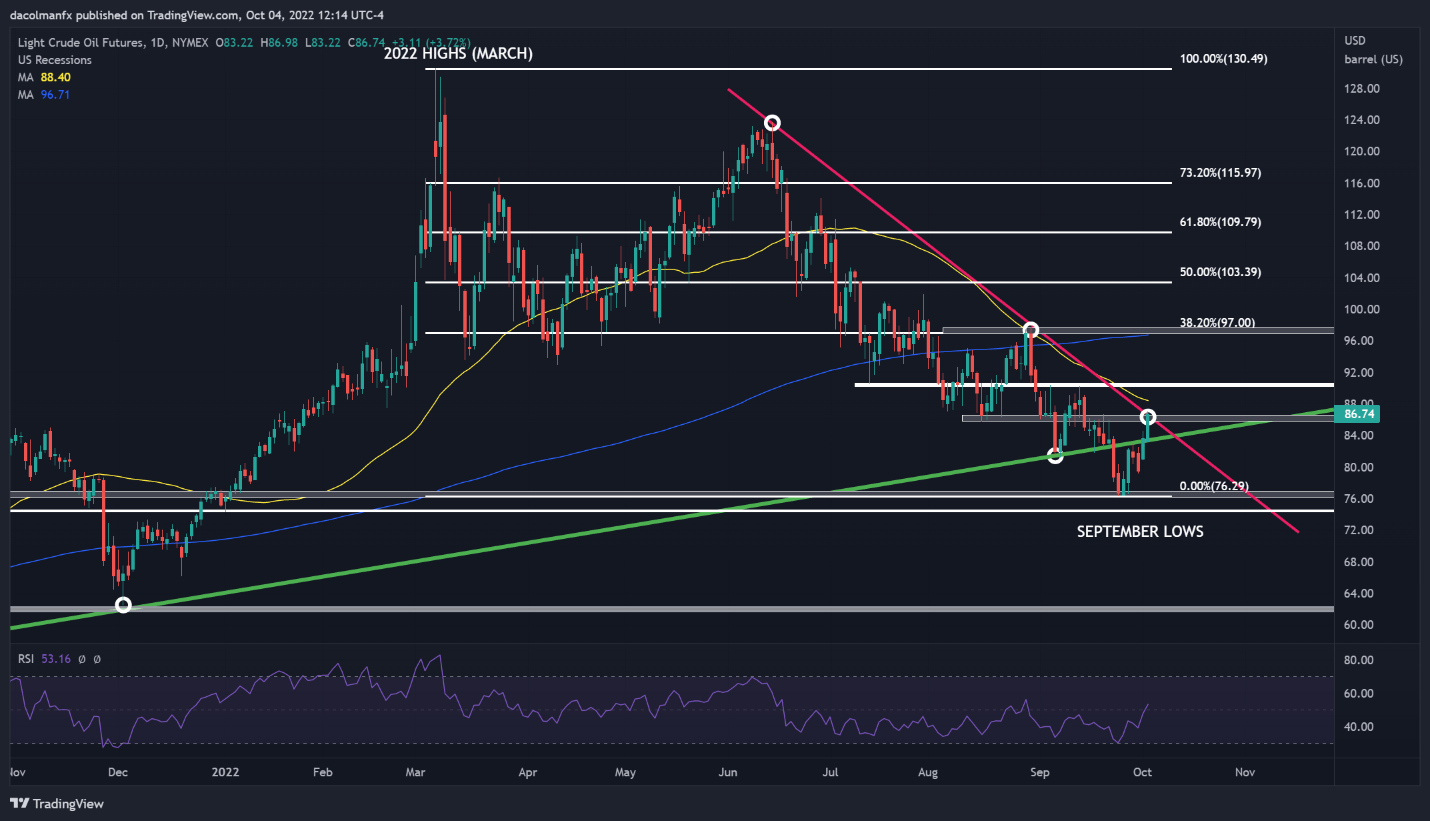This screenshot has height=821, width=1430.
Task: Click the circle marker at the 97.00 level
Action: pyautogui.click(x=1031, y=329)
